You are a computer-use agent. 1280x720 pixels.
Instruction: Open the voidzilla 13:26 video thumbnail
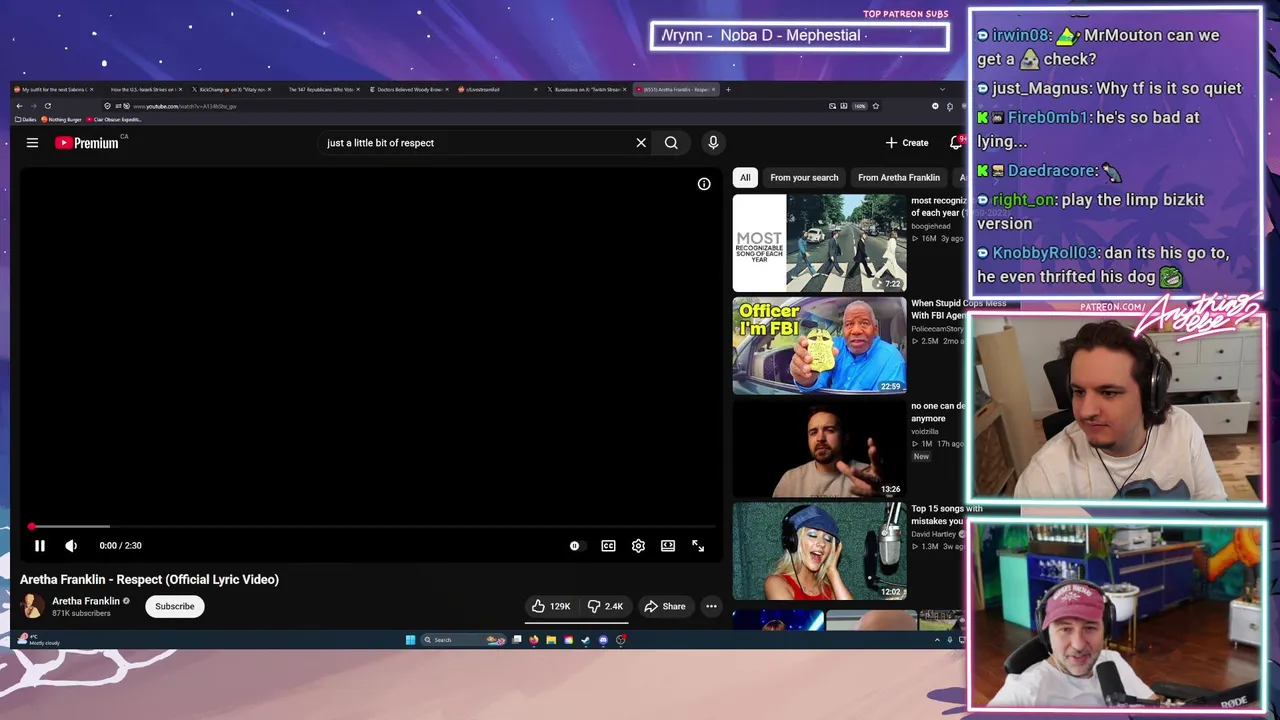coord(819,449)
